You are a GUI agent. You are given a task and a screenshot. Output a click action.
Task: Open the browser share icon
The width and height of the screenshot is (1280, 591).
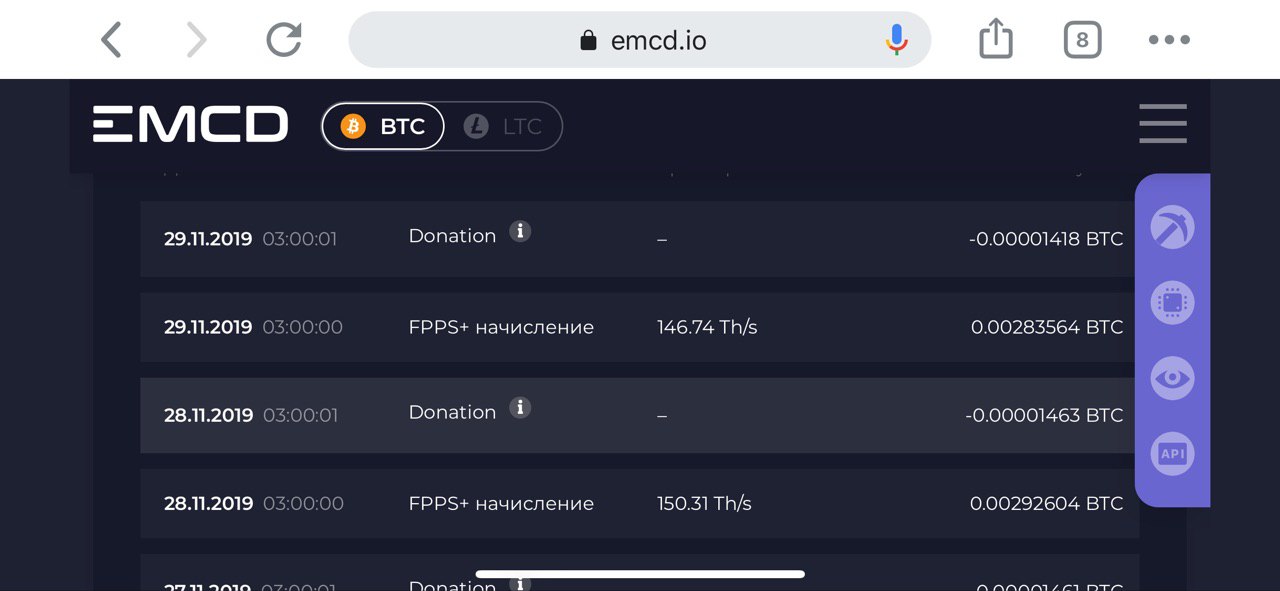(x=996, y=39)
